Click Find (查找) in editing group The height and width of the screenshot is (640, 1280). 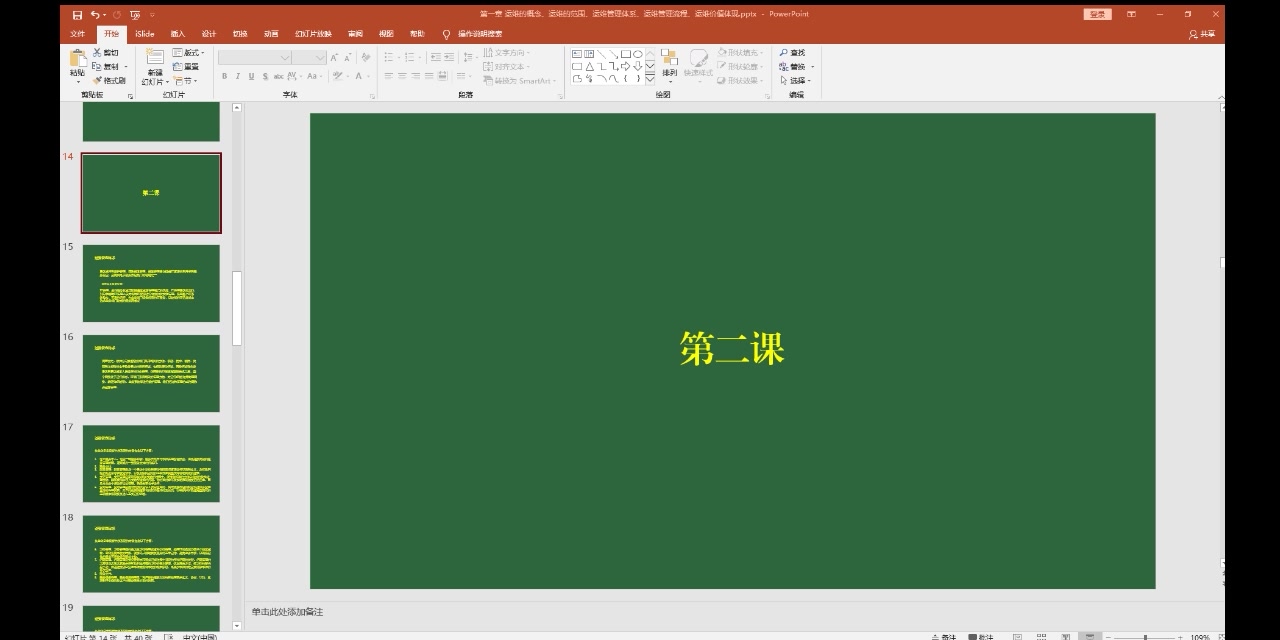pos(793,53)
